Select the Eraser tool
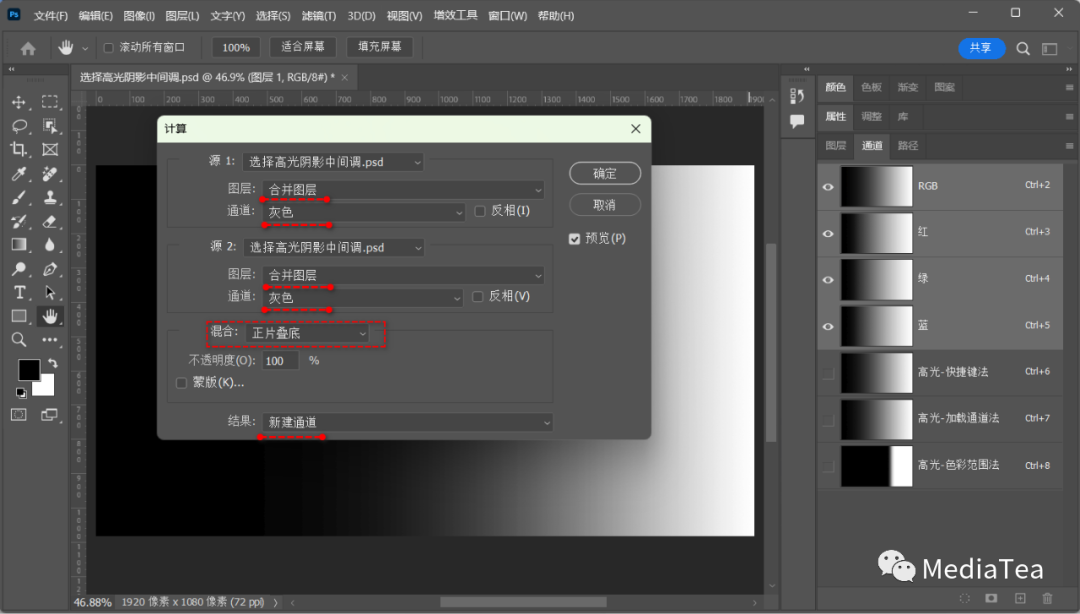The height and width of the screenshot is (614, 1080). (50, 221)
